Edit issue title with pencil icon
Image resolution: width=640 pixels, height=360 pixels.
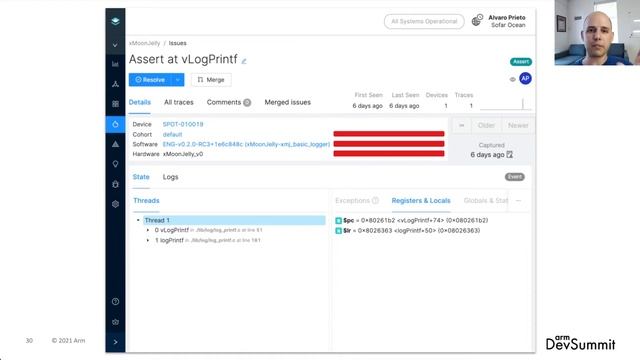click(244, 61)
